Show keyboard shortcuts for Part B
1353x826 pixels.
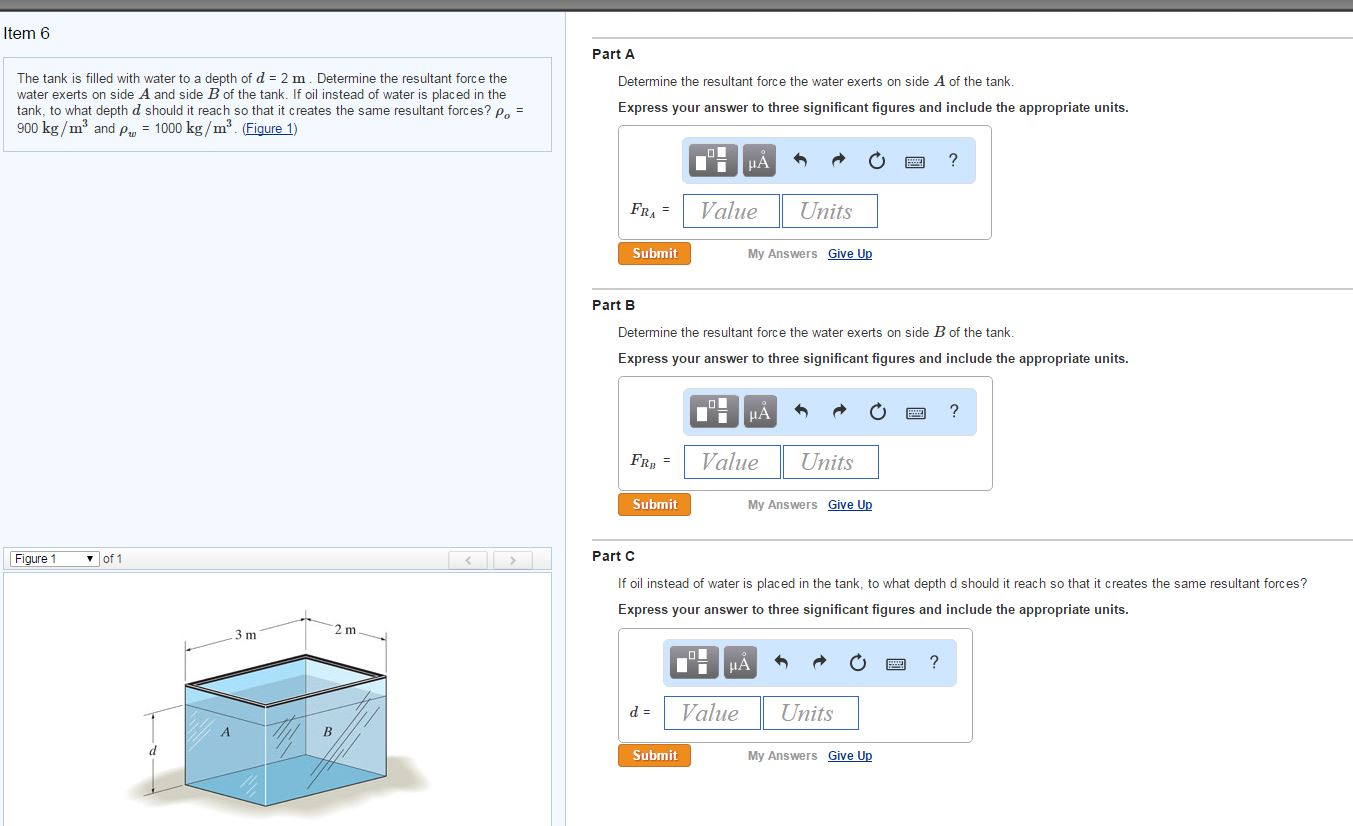pos(916,412)
